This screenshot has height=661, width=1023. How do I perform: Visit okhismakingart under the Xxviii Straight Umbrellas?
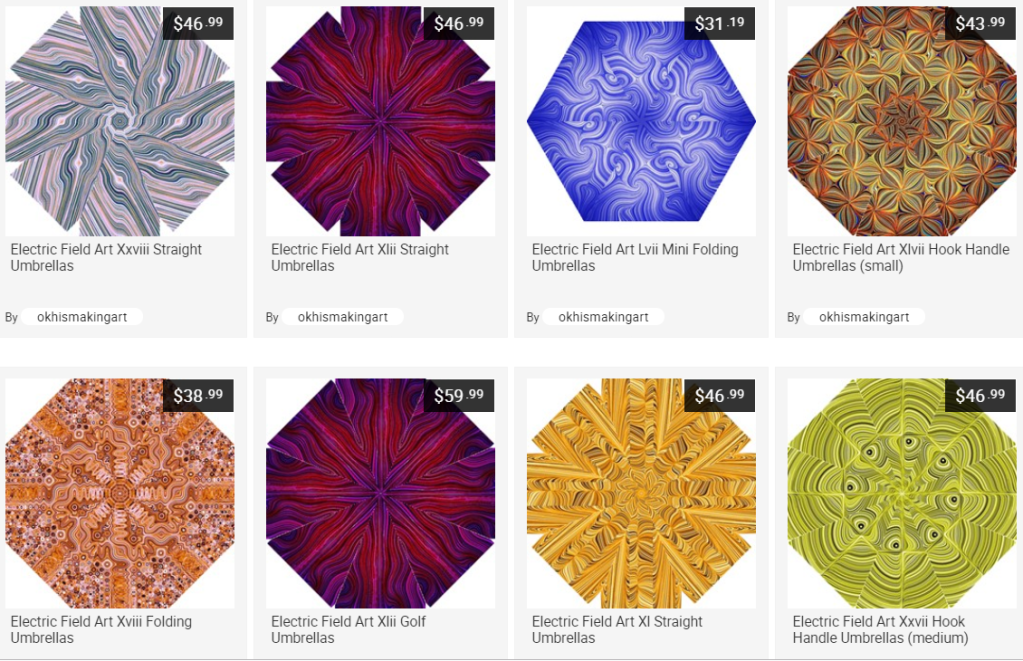82,317
